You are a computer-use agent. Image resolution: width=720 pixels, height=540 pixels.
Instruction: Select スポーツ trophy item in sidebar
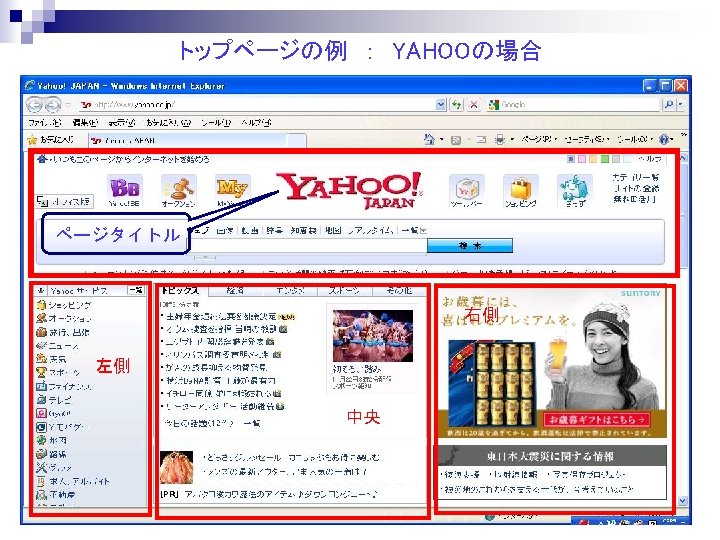[x=58, y=372]
